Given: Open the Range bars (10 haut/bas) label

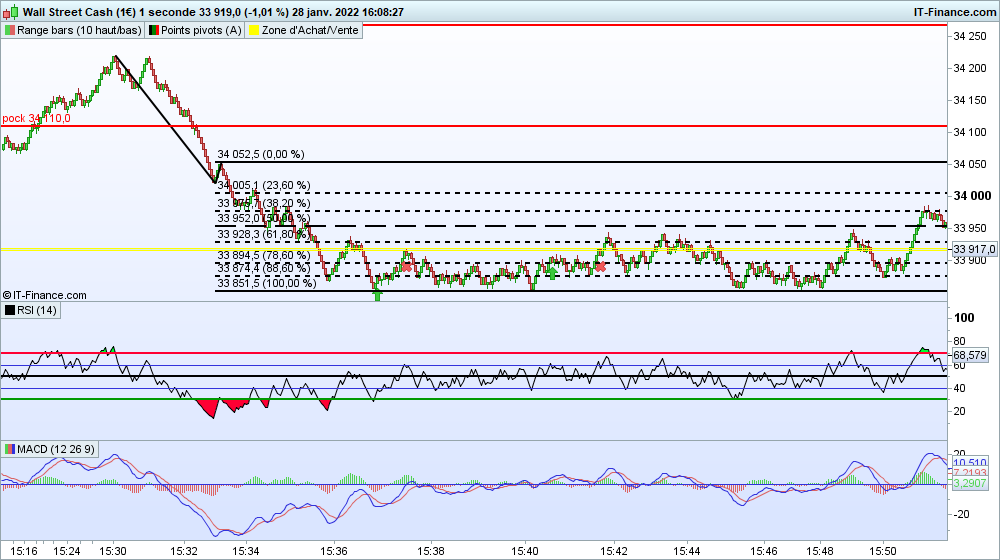Looking at the screenshot, I should coord(79,30).
